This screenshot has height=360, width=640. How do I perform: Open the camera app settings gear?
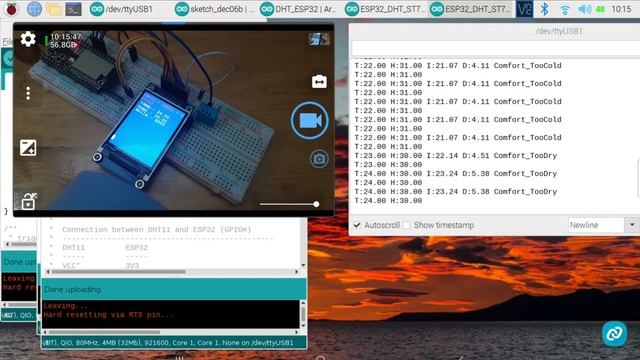click(28, 39)
